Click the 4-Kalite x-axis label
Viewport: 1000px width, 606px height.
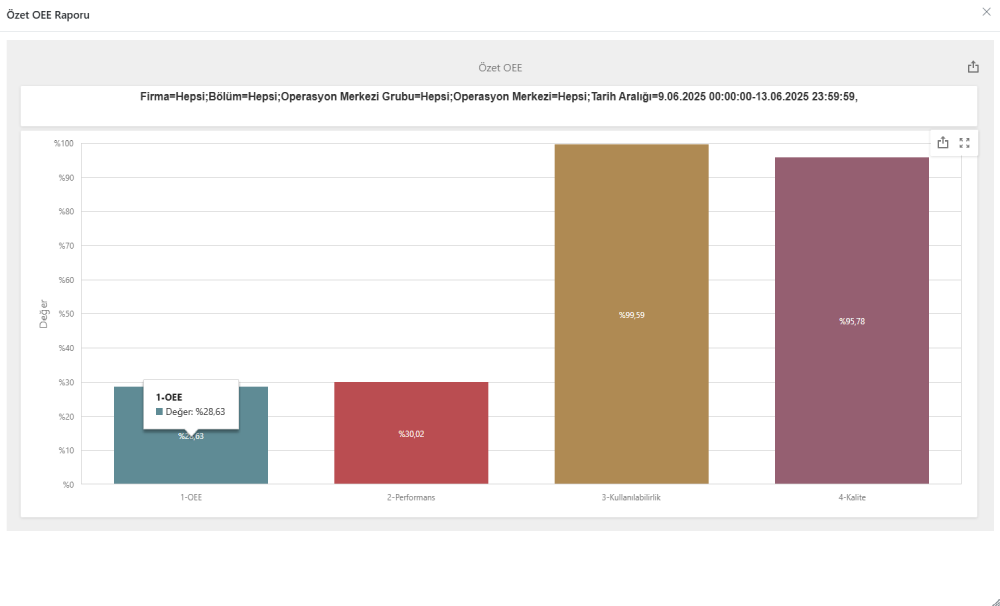851,497
